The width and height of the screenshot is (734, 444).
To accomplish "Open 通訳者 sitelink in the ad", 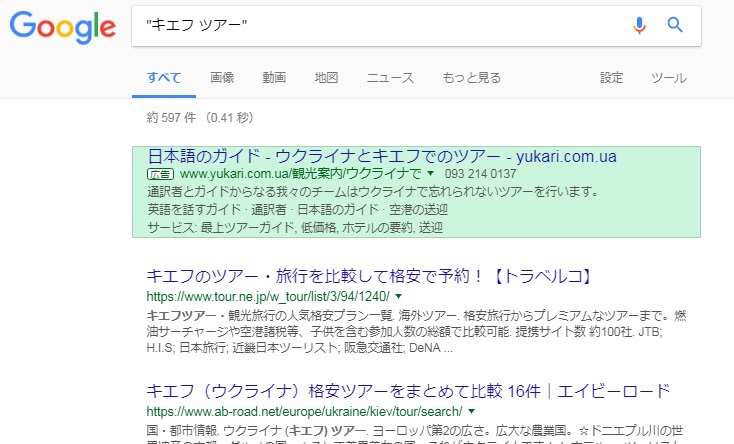I will tap(269, 209).
